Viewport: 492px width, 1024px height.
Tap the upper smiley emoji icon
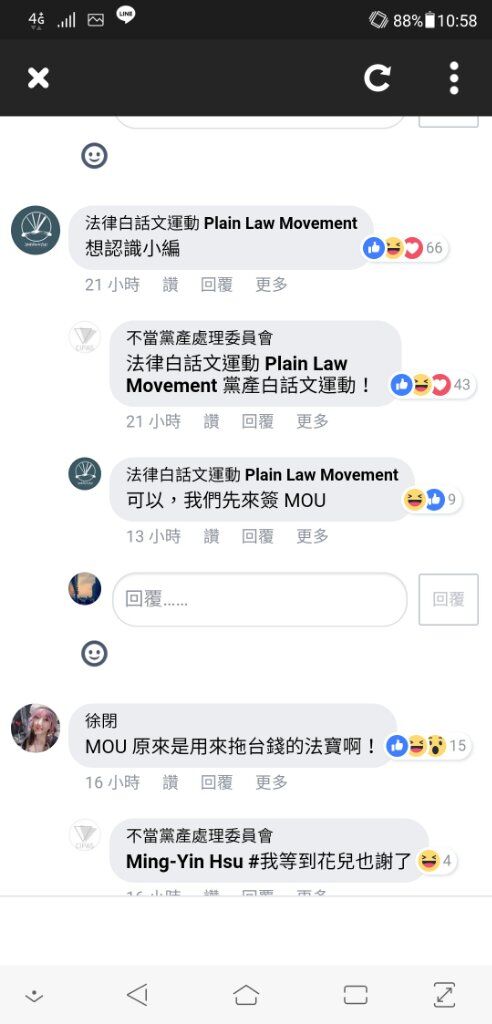point(94,156)
